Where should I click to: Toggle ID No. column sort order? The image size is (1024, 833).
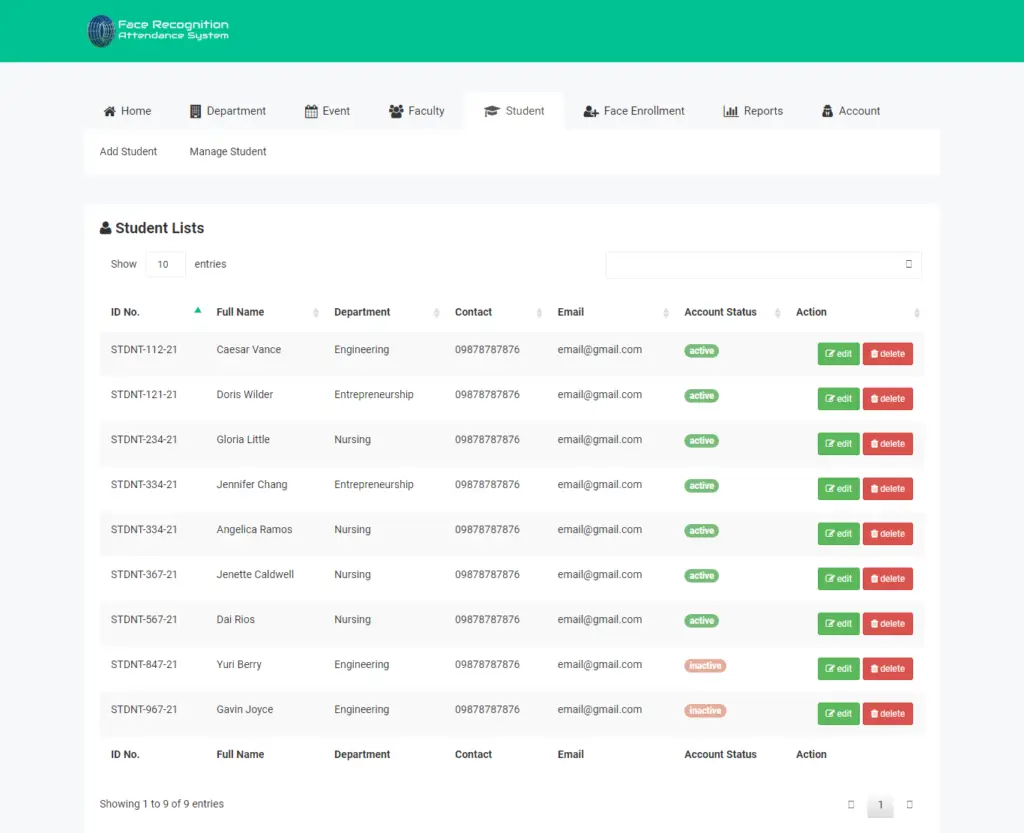197,311
